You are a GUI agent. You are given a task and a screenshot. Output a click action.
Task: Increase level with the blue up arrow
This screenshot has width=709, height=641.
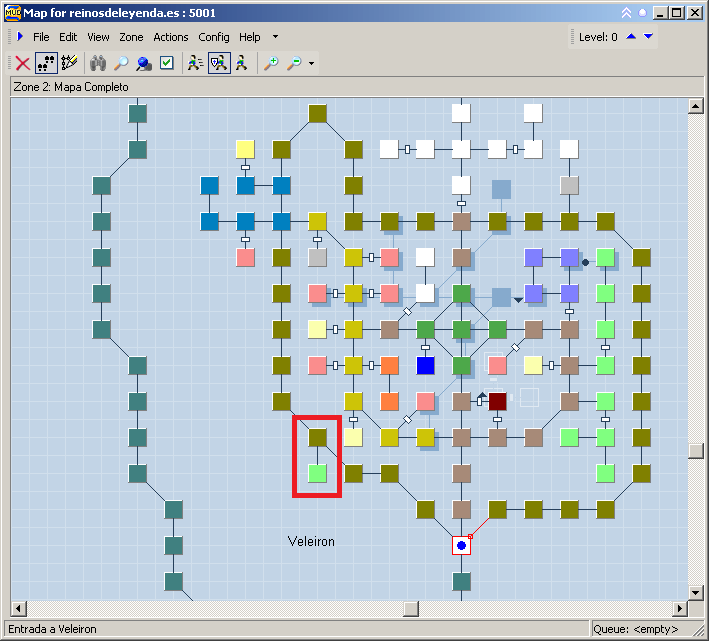tap(631, 37)
